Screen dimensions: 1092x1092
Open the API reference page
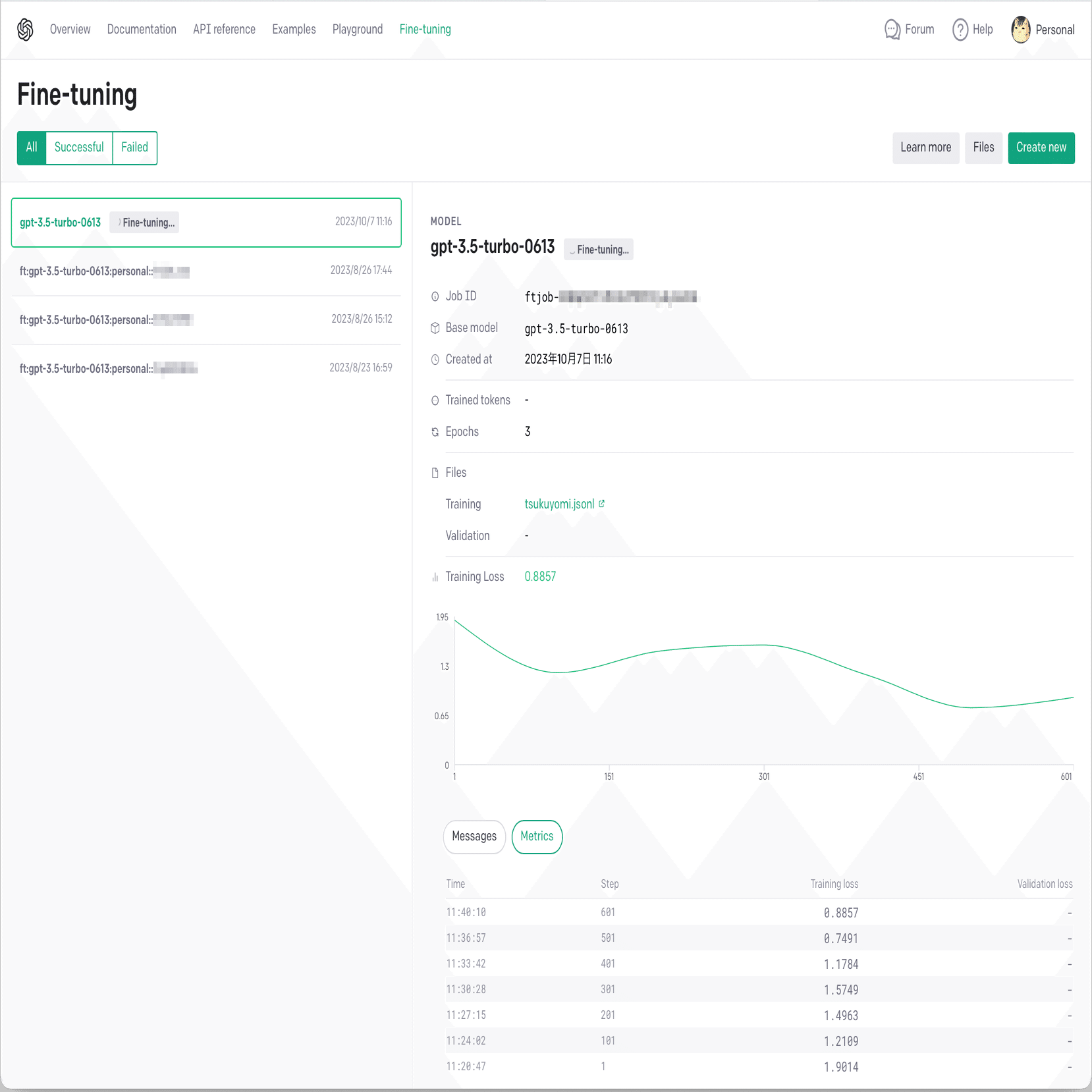pyautogui.click(x=224, y=30)
